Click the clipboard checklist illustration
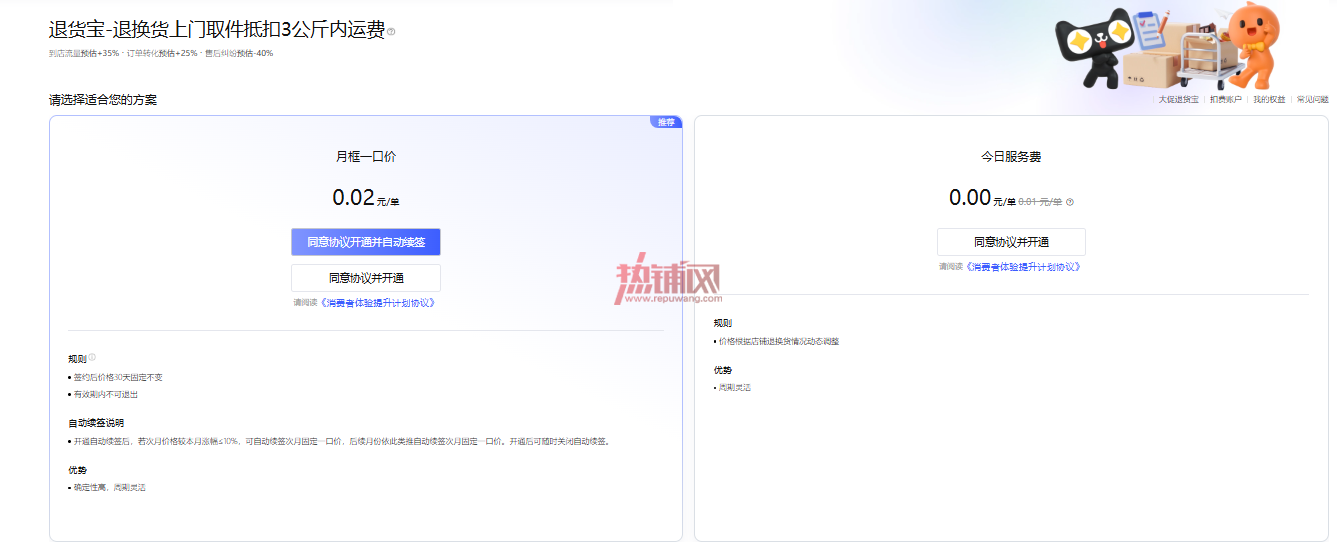Screen dimensions: 1337x557 tap(1152, 32)
